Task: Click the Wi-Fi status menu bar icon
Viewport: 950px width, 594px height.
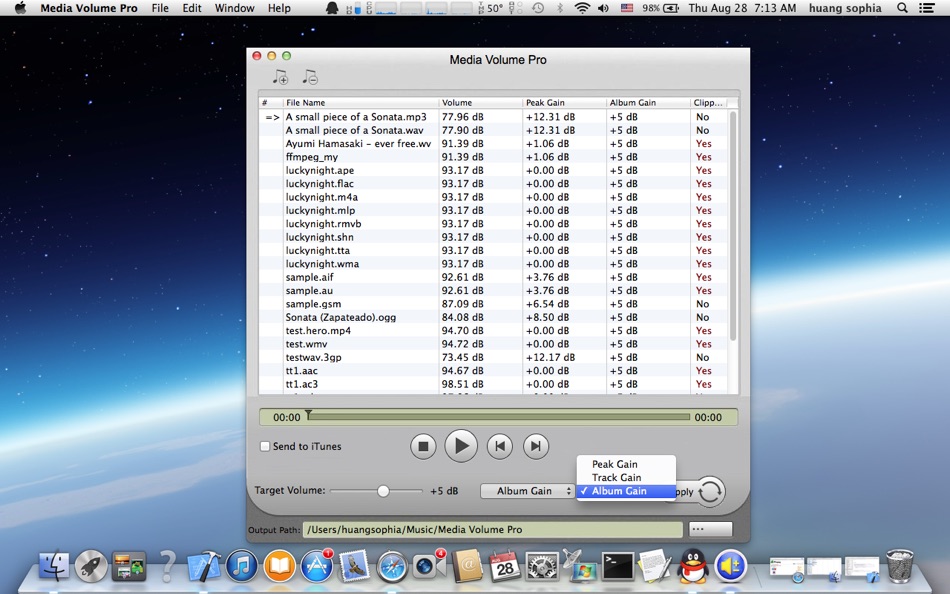Action: pyautogui.click(x=582, y=8)
